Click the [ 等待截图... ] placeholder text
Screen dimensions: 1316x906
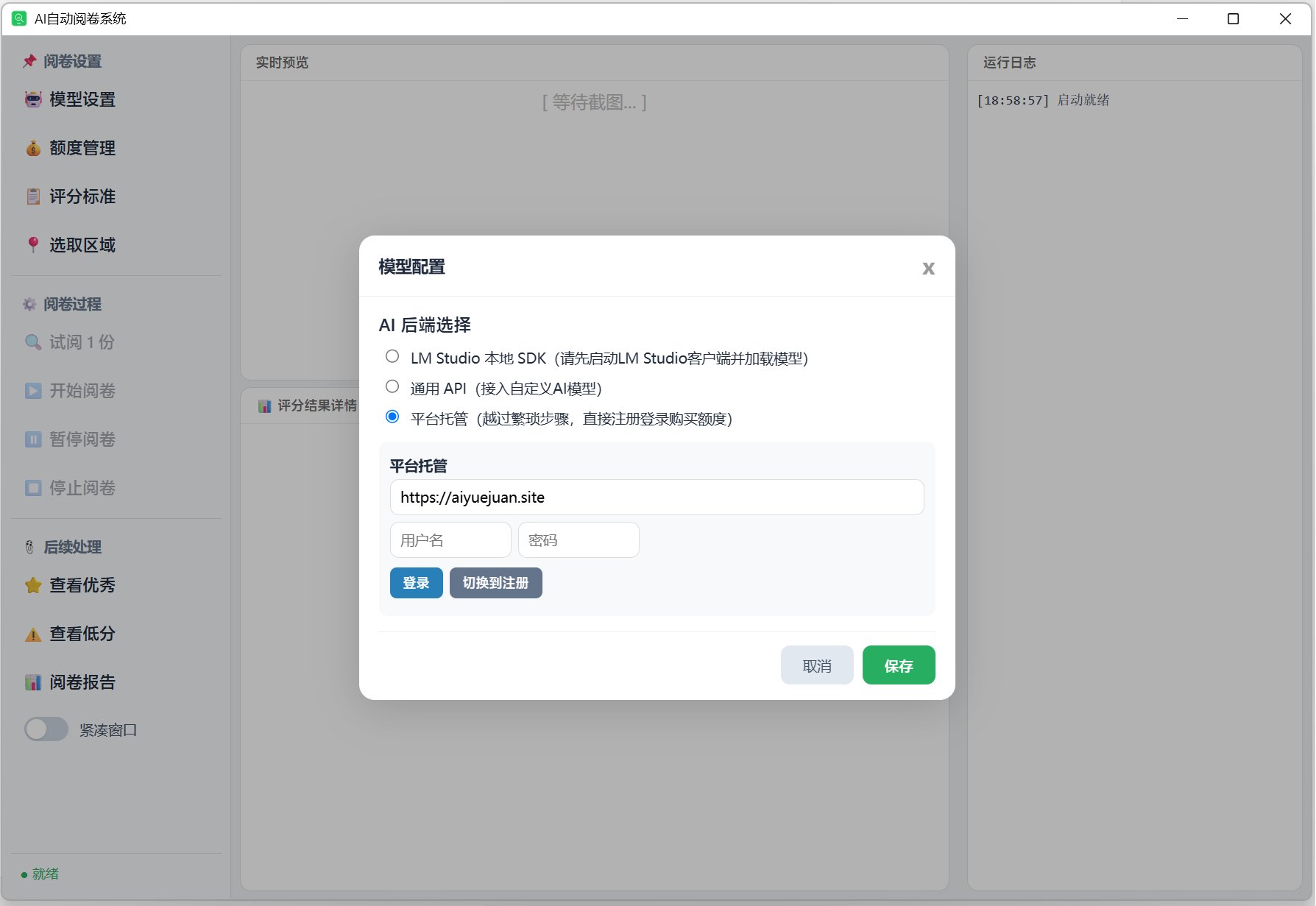[x=595, y=102]
